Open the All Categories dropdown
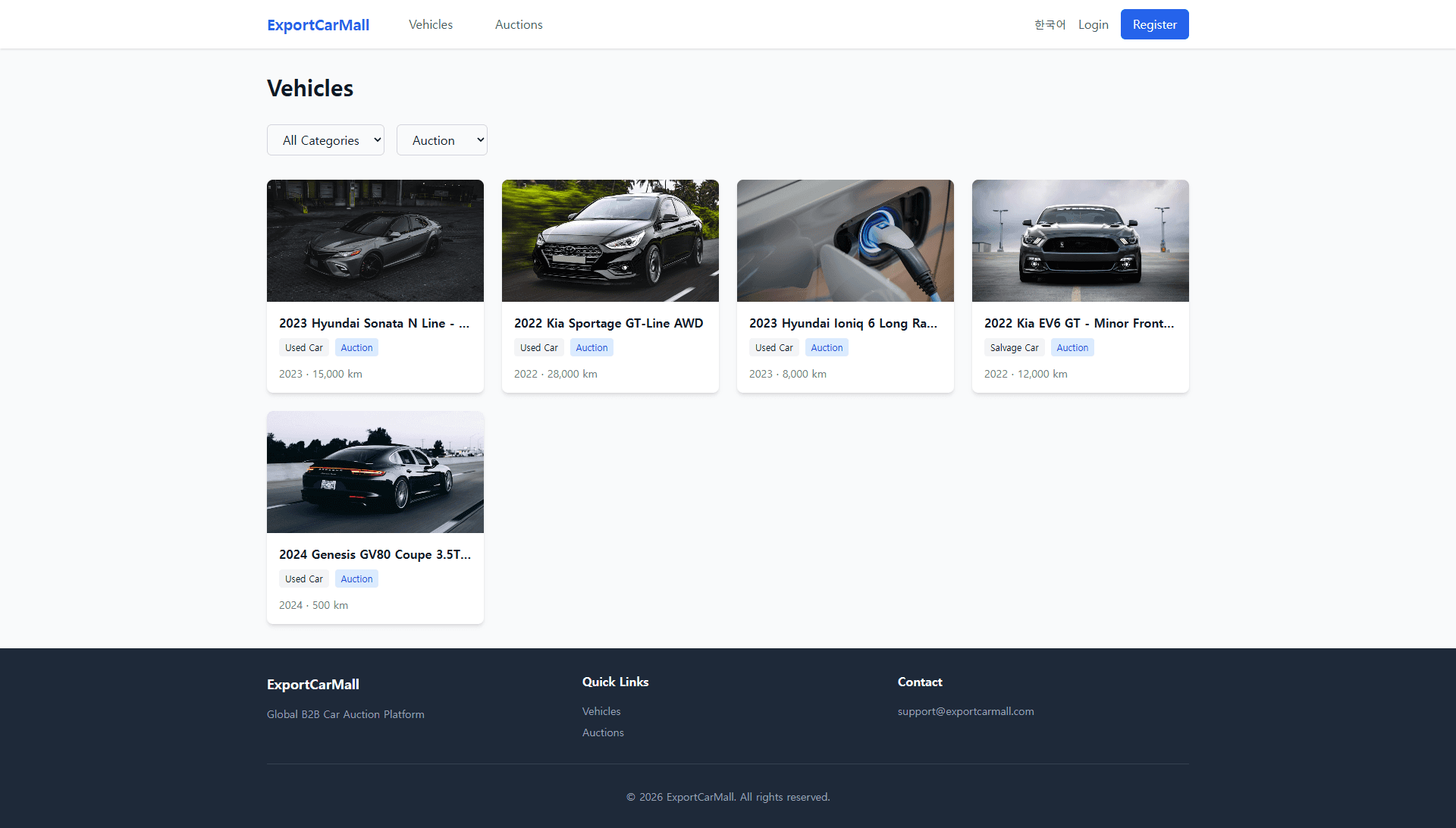Viewport: 1456px width, 828px height. click(x=325, y=140)
